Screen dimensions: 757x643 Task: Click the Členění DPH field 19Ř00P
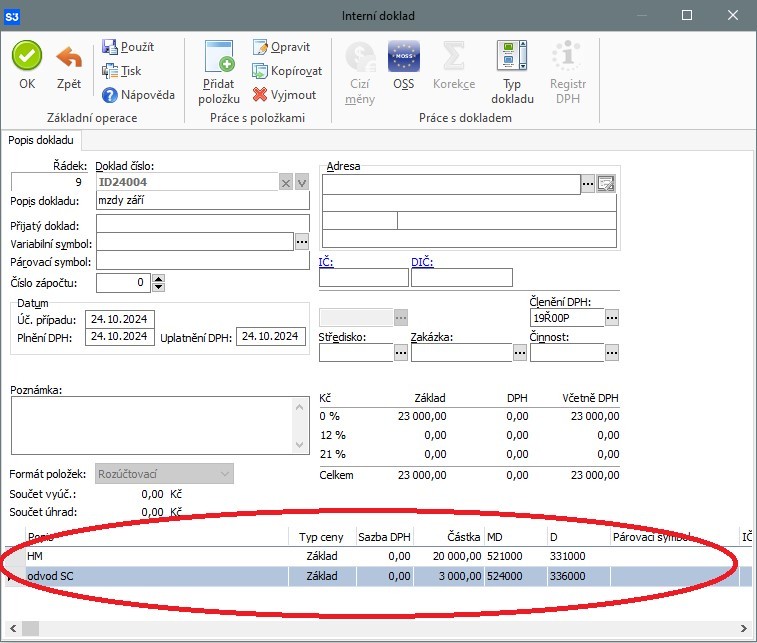point(567,318)
